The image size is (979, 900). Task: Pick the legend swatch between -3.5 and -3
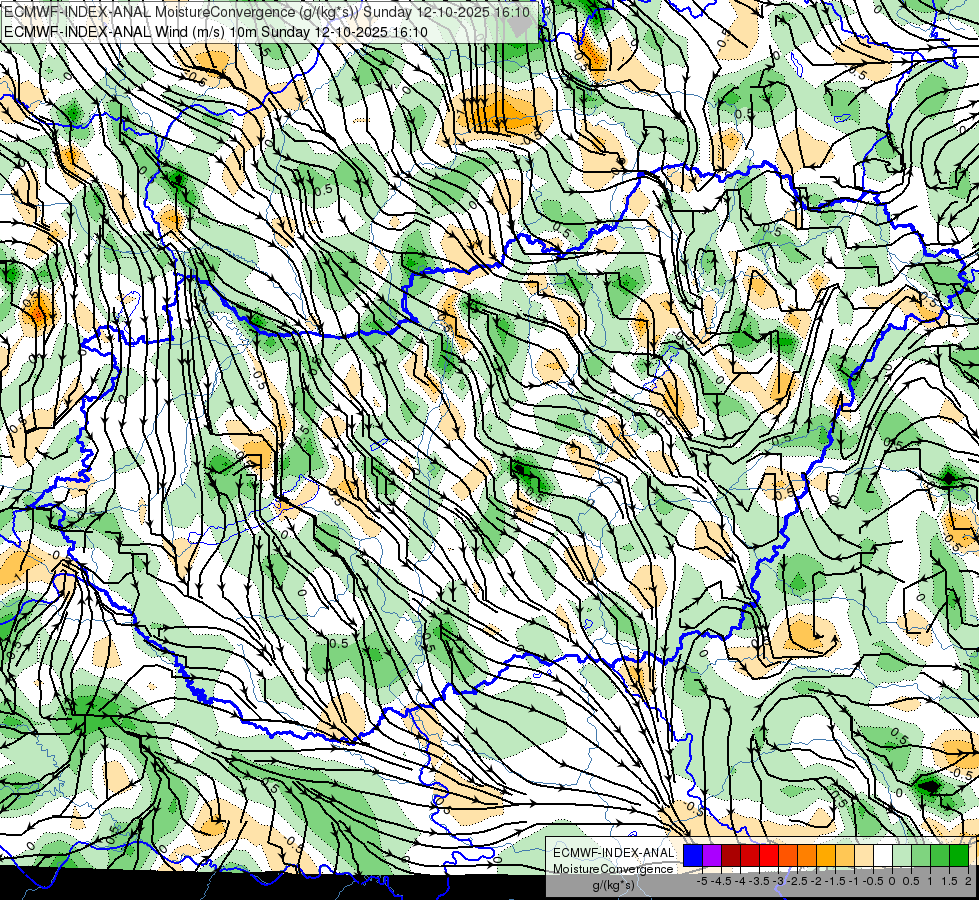pos(769,855)
